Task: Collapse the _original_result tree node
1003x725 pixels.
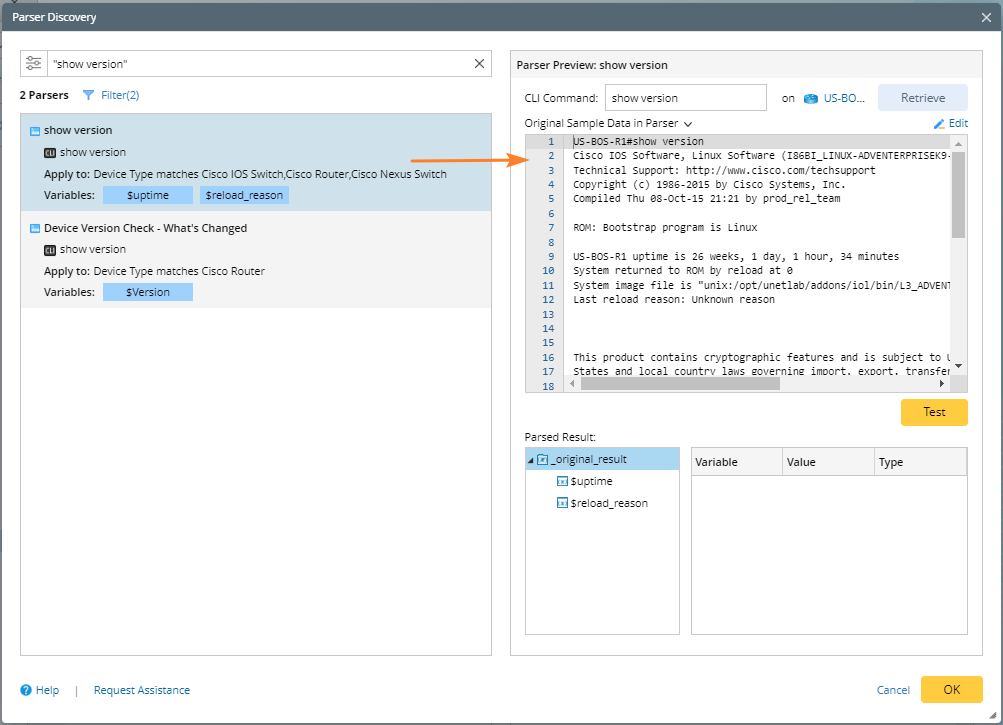Action: pyautogui.click(x=530, y=460)
